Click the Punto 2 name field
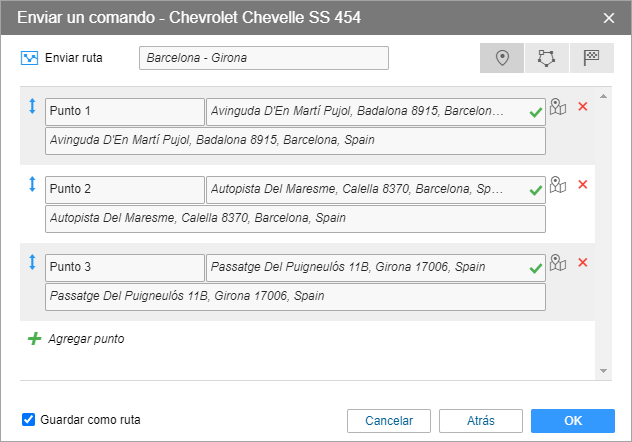The width and height of the screenshot is (632, 442). [x=124, y=189]
